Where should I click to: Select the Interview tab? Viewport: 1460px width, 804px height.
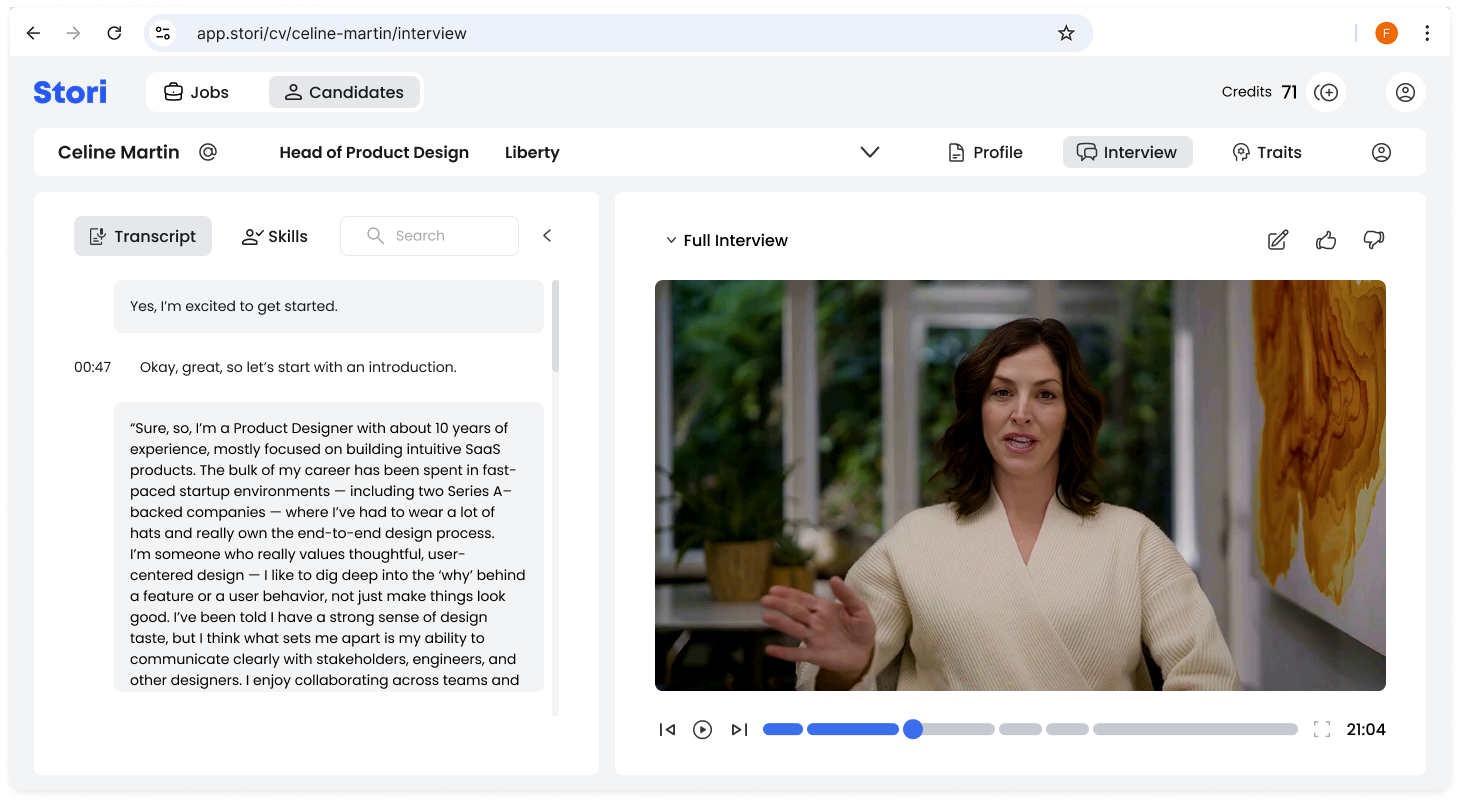(x=1127, y=152)
